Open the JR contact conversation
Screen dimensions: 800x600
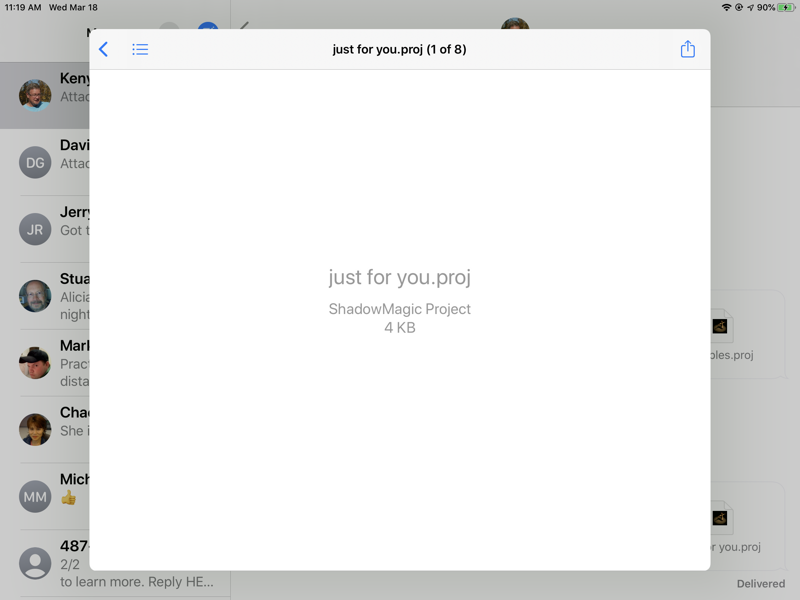(35, 229)
